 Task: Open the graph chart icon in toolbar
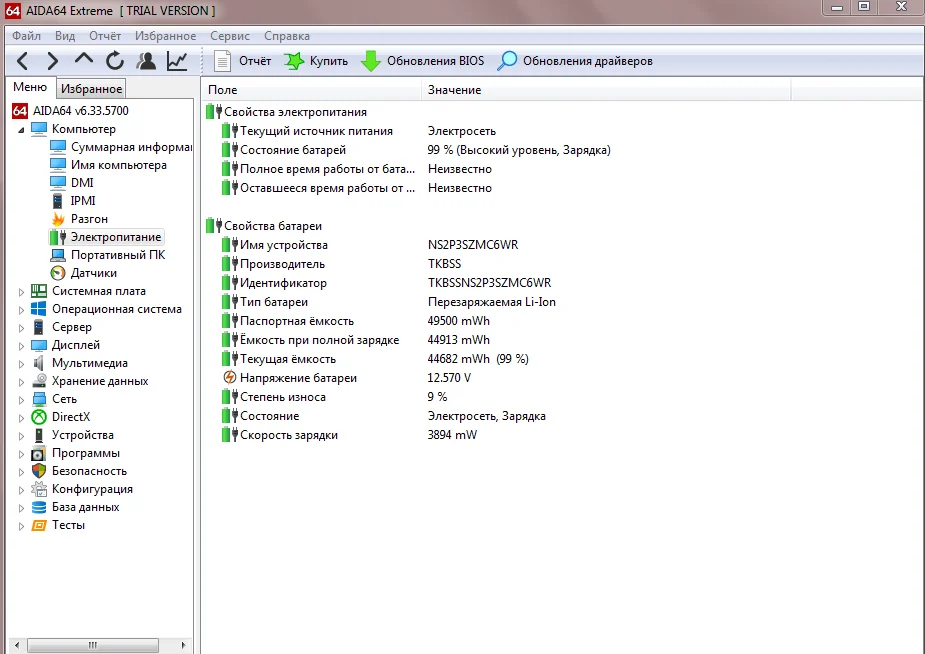[x=177, y=61]
